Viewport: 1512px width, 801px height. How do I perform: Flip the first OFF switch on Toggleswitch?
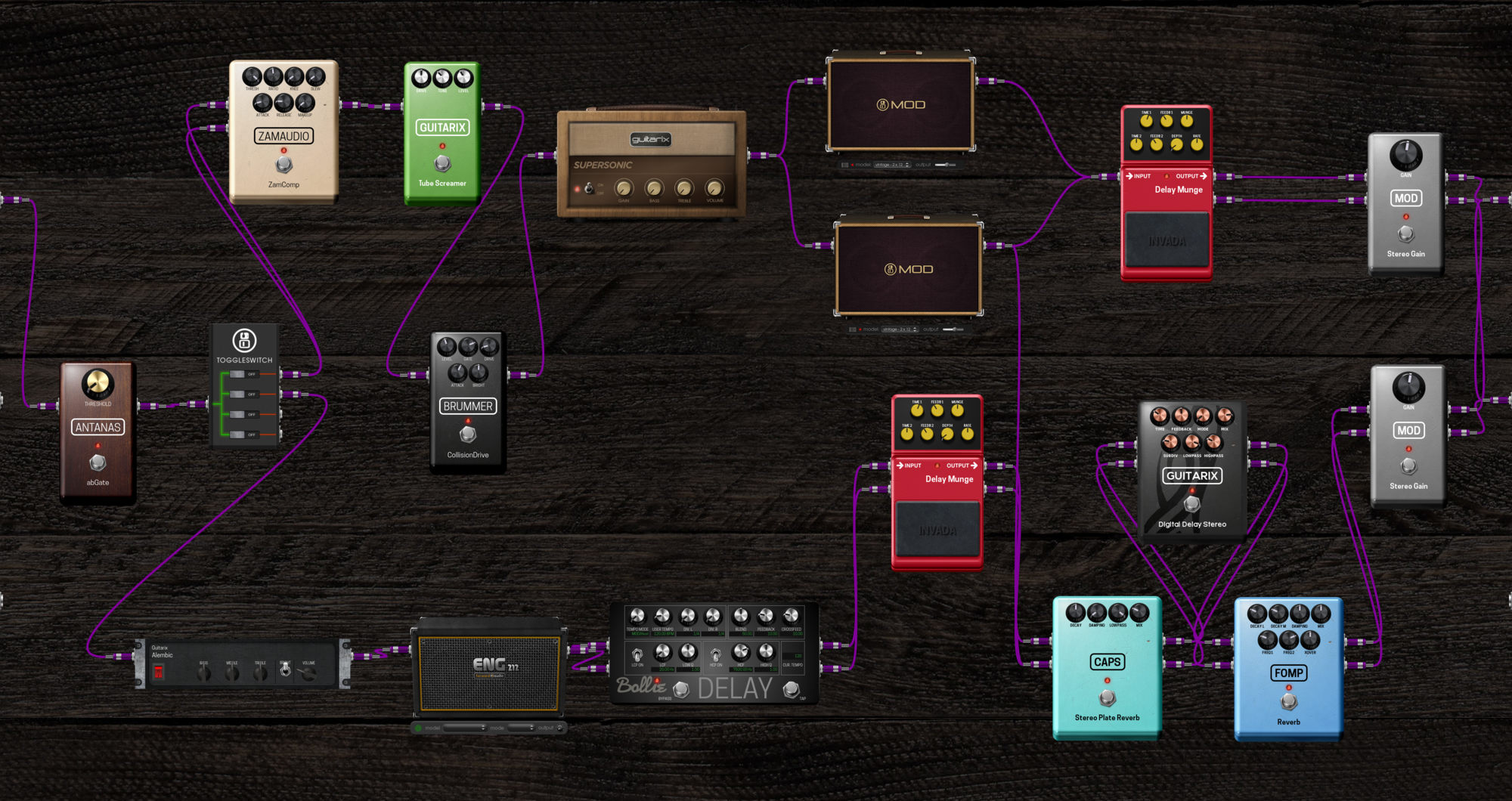pyautogui.click(x=243, y=374)
